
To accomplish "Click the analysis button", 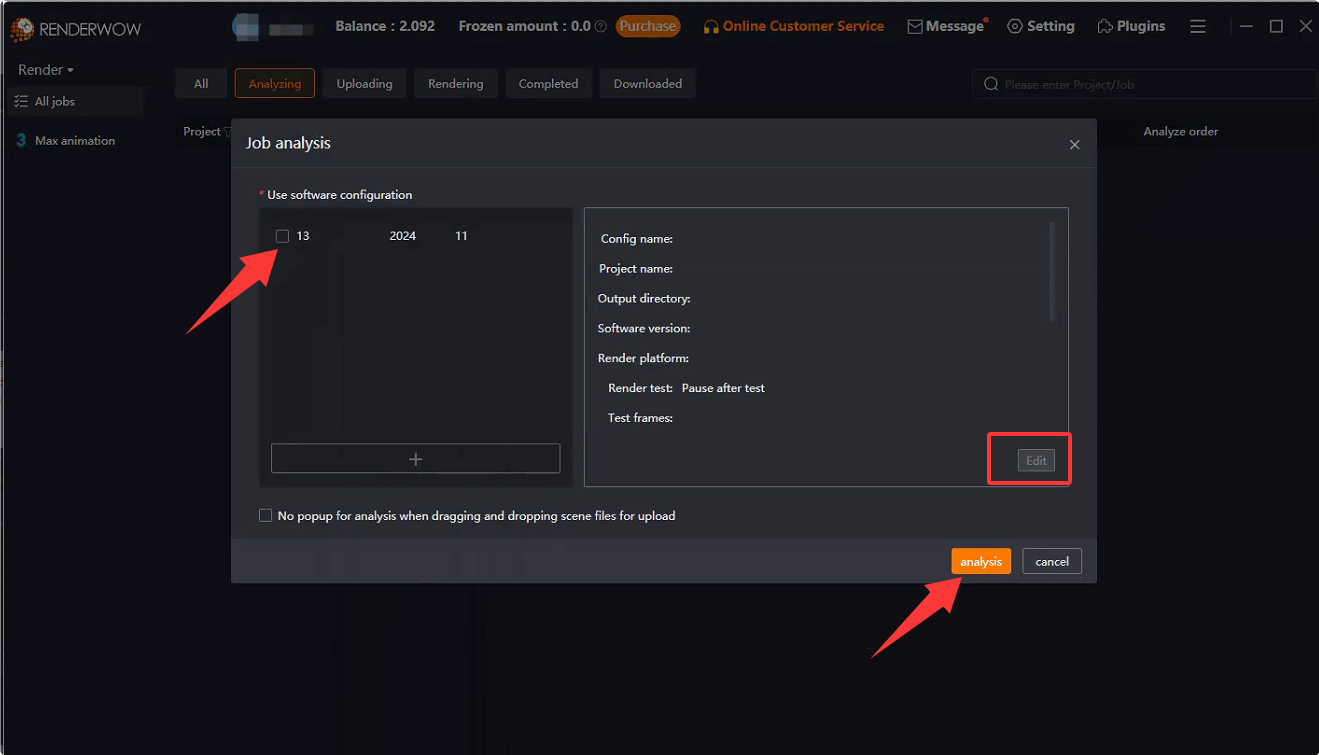I will pos(981,561).
